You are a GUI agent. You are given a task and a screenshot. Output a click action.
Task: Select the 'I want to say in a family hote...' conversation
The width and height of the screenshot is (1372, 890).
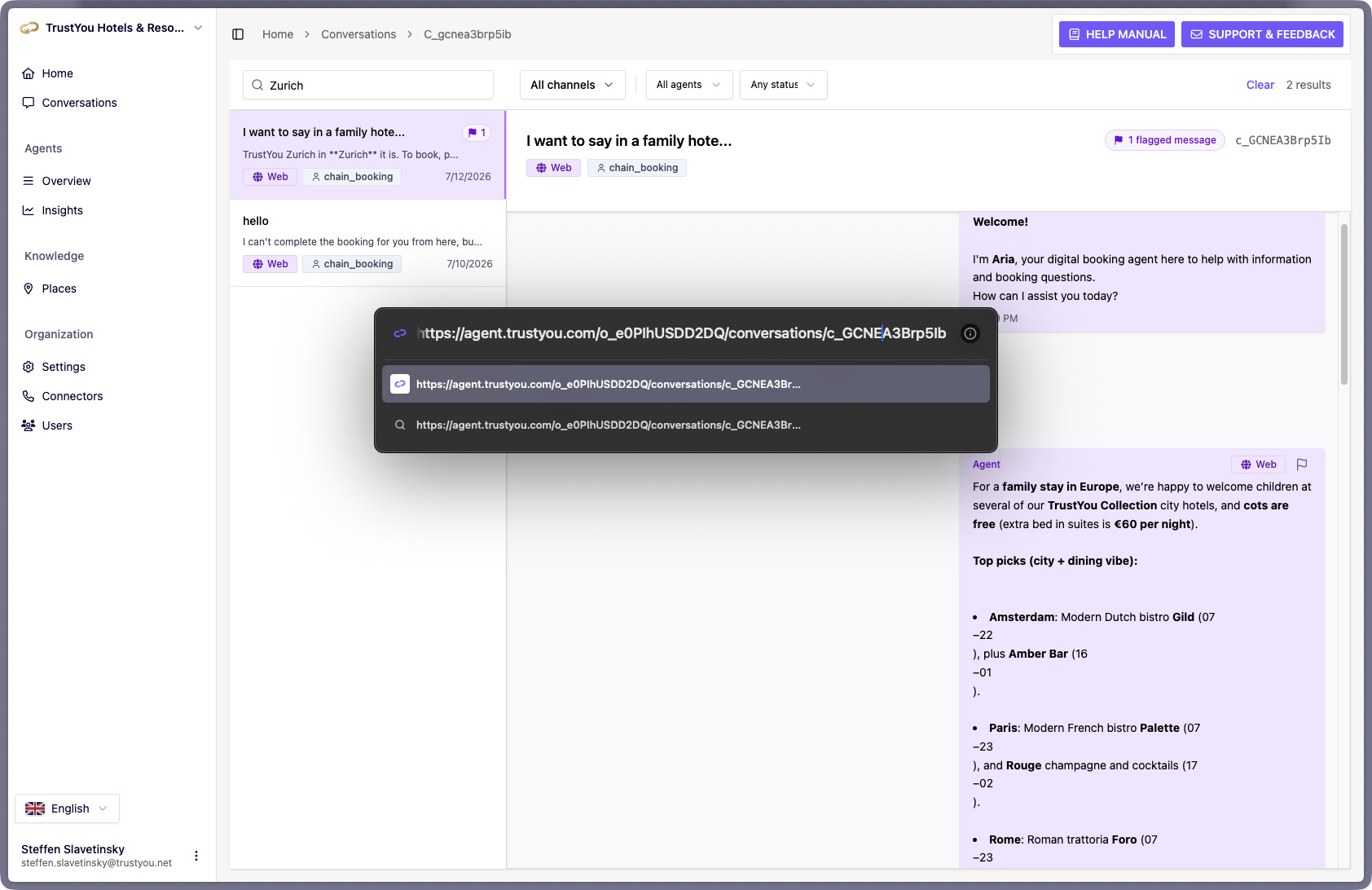click(x=367, y=155)
